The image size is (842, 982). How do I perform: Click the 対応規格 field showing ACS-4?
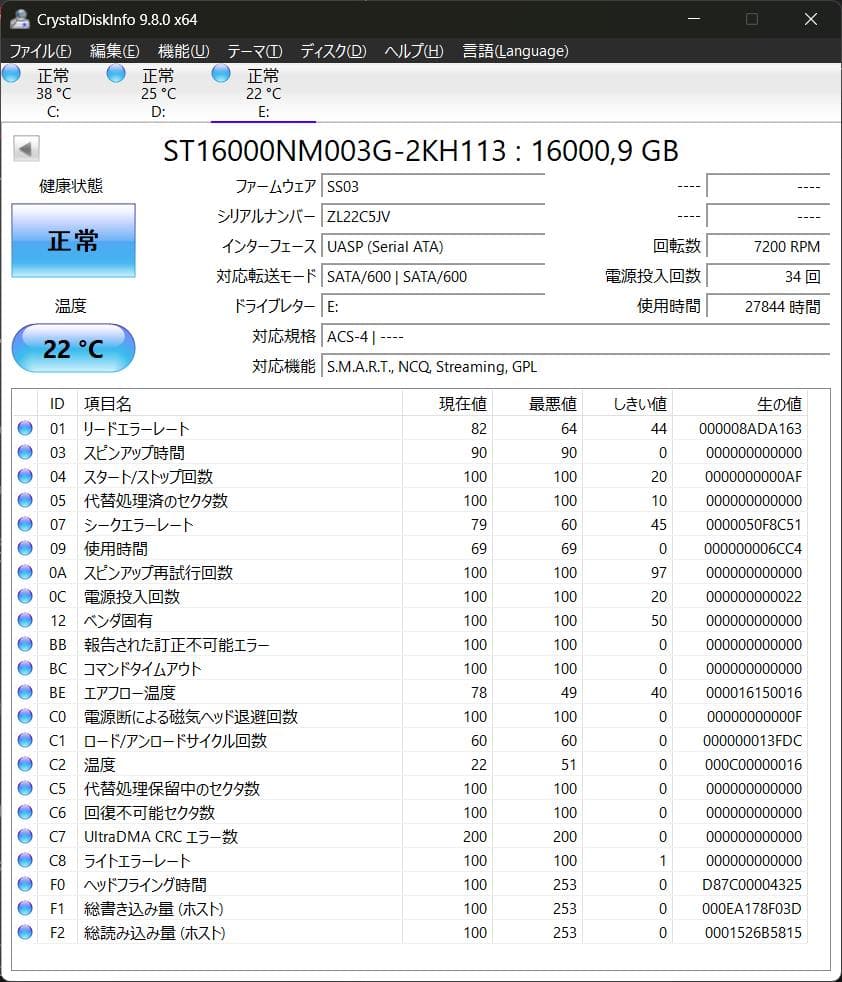[x=575, y=336]
